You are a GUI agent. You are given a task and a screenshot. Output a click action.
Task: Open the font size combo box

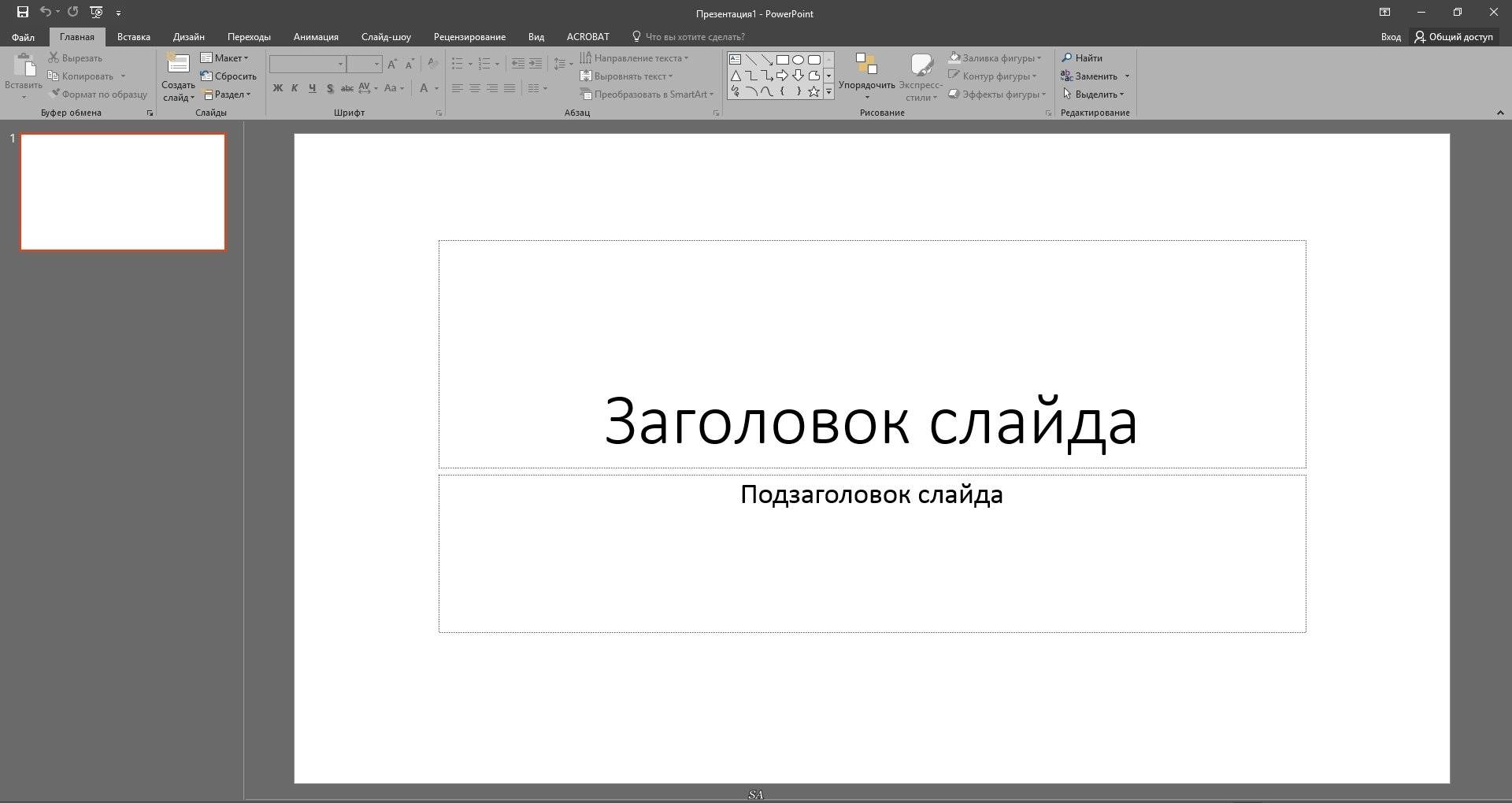[365, 64]
